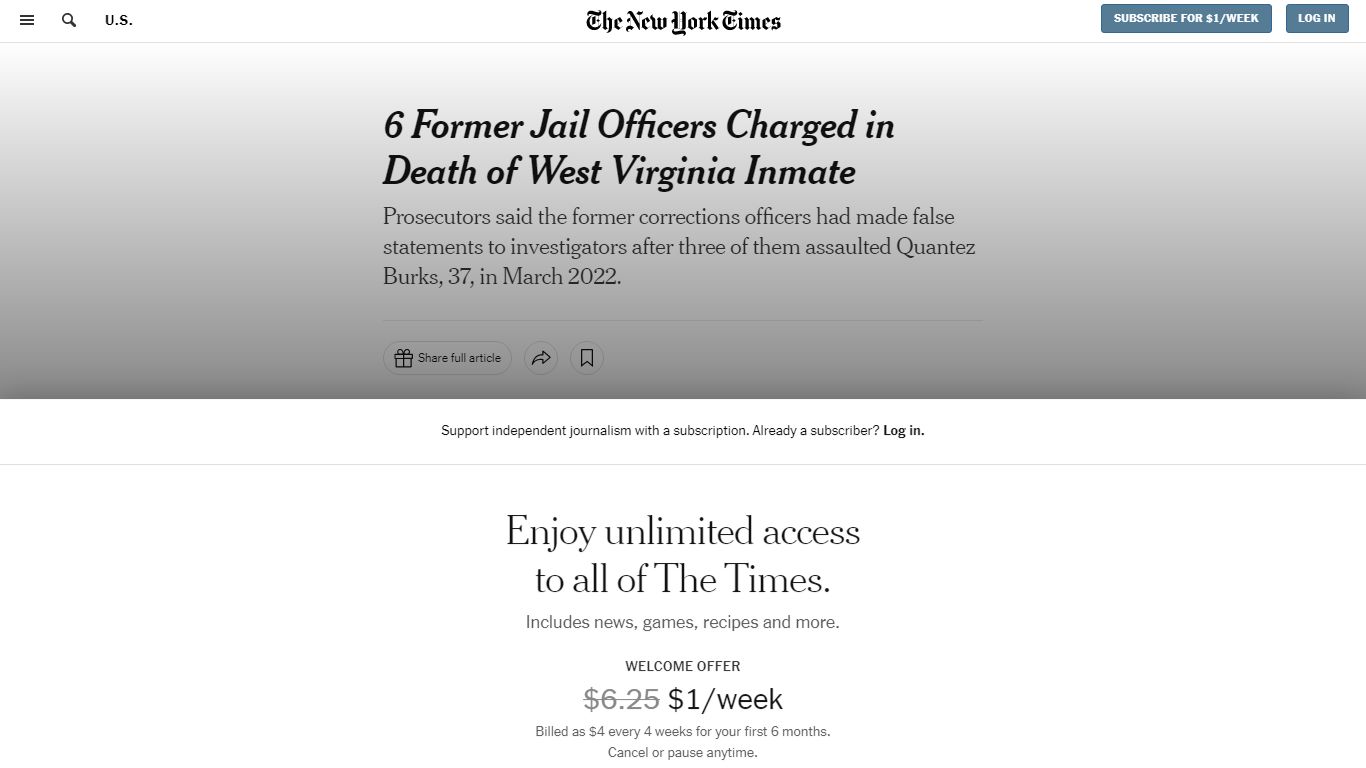Click 'Includes news, games, recipes and more'
1366x768 pixels.
coord(683,622)
